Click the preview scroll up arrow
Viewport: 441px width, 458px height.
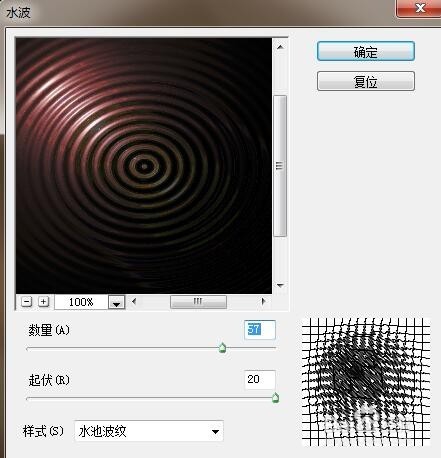click(x=280, y=47)
